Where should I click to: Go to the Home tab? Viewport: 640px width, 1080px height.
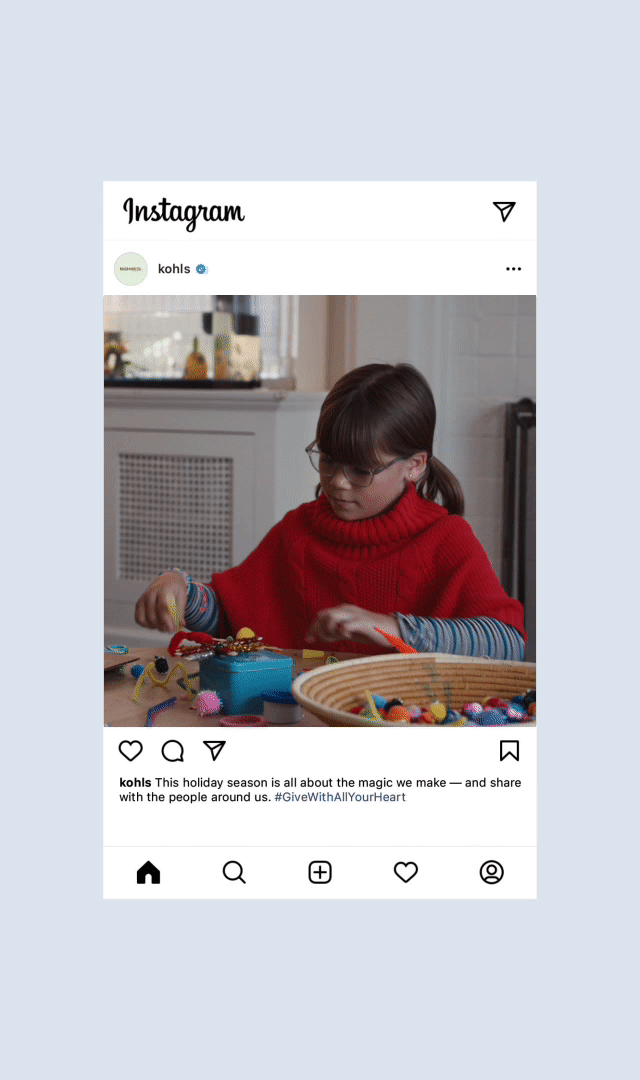[x=148, y=872]
